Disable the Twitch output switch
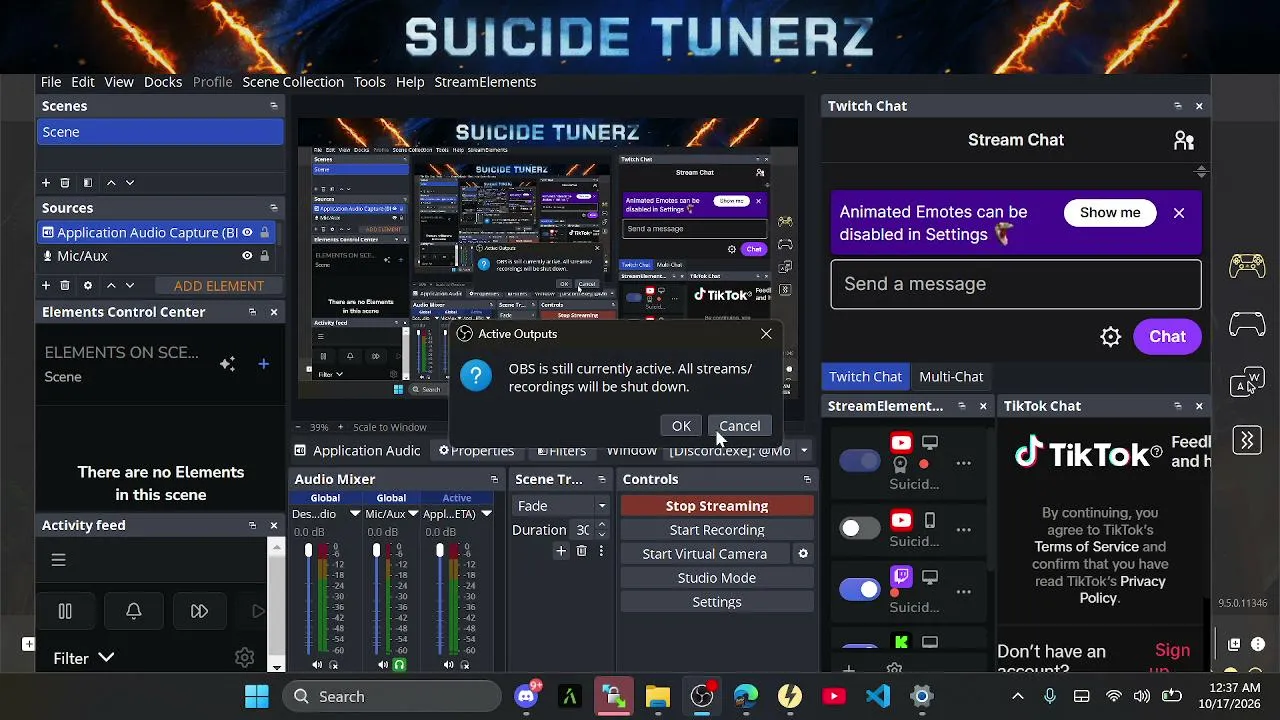The image size is (1280, 720). pyautogui.click(x=859, y=590)
